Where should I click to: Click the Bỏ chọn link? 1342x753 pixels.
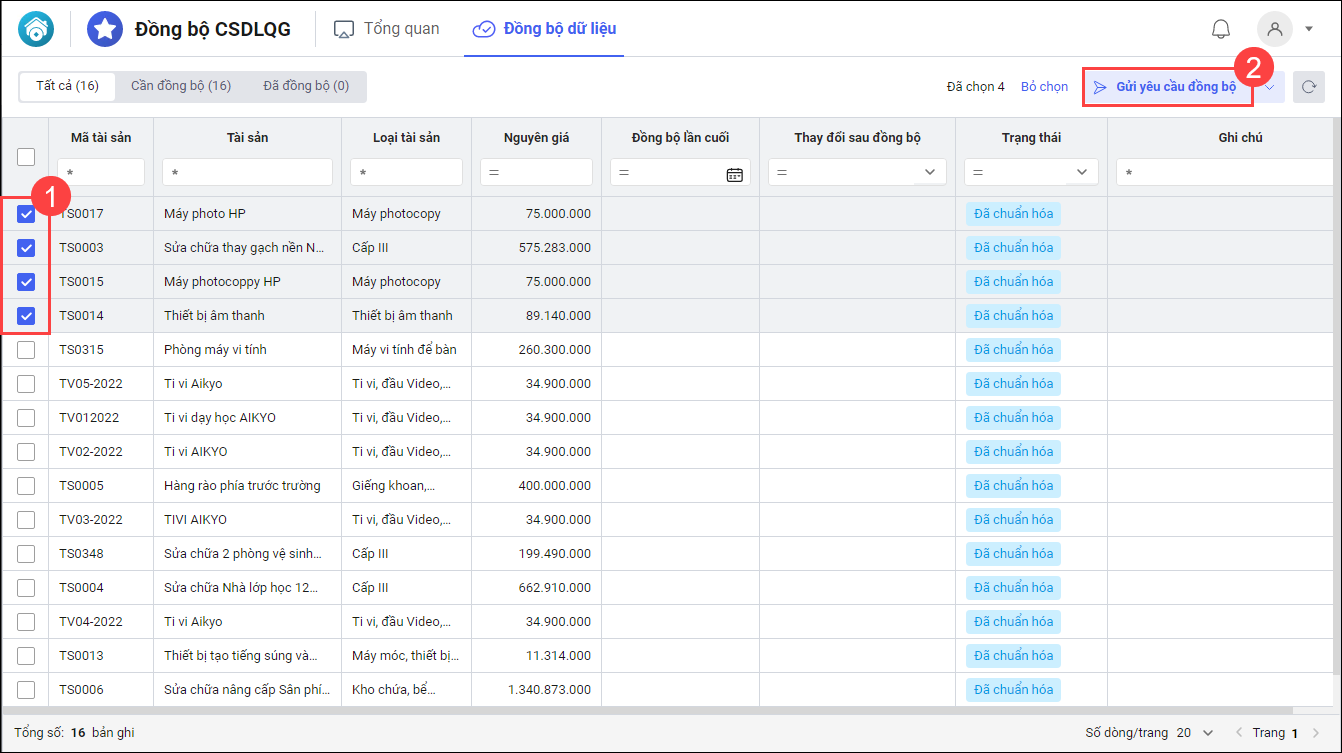(x=1044, y=87)
